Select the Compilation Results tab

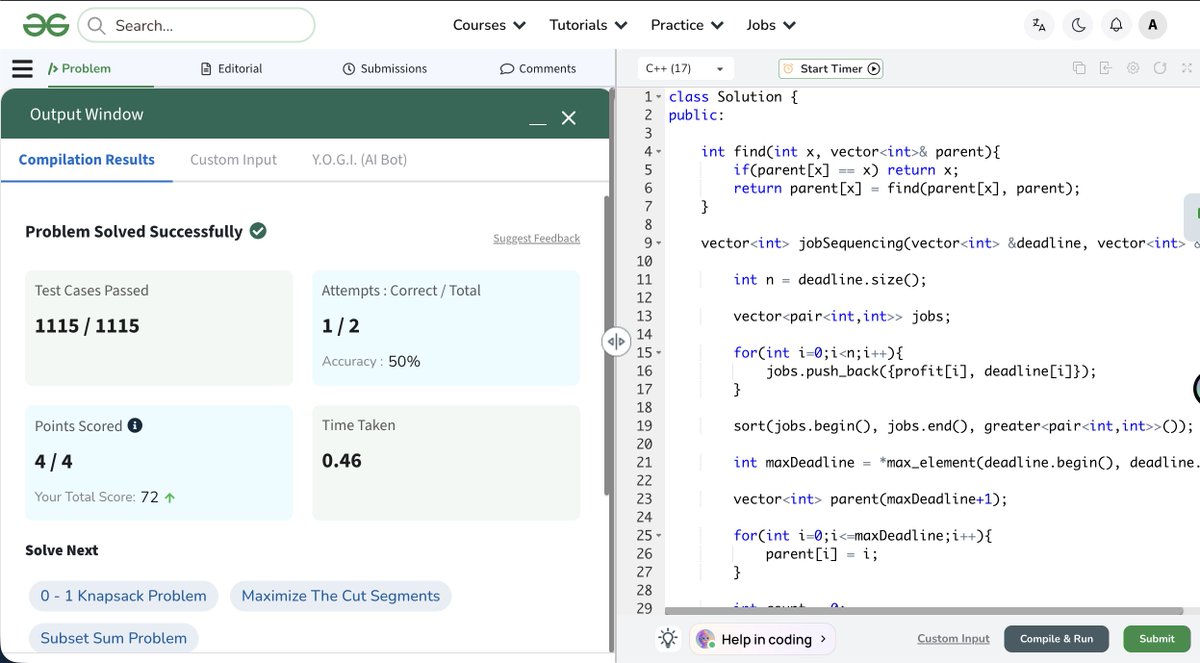87,160
